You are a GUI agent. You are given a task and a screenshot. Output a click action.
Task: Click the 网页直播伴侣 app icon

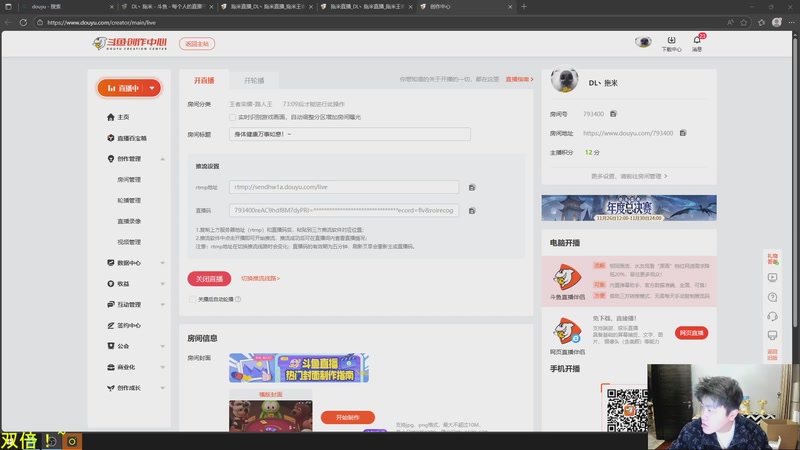coord(567,330)
